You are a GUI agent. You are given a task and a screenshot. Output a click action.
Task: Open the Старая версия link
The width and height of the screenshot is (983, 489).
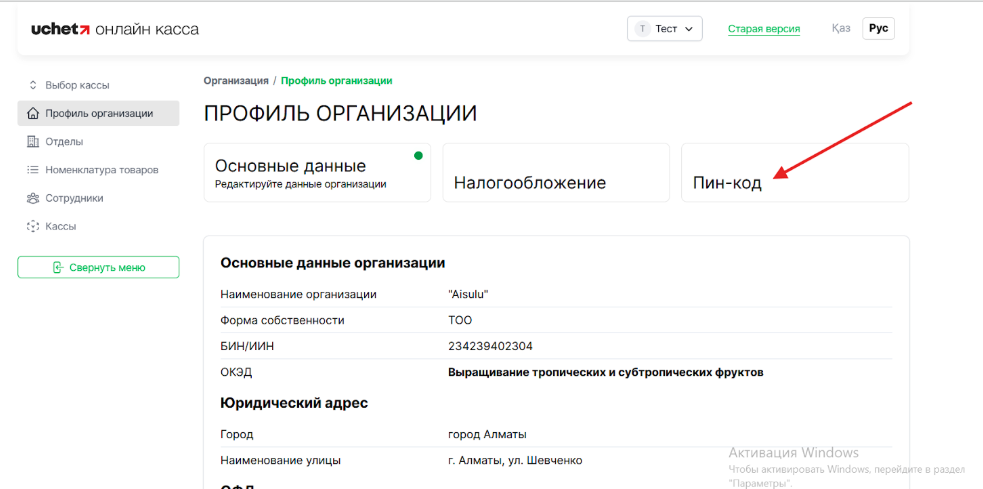pos(764,29)
